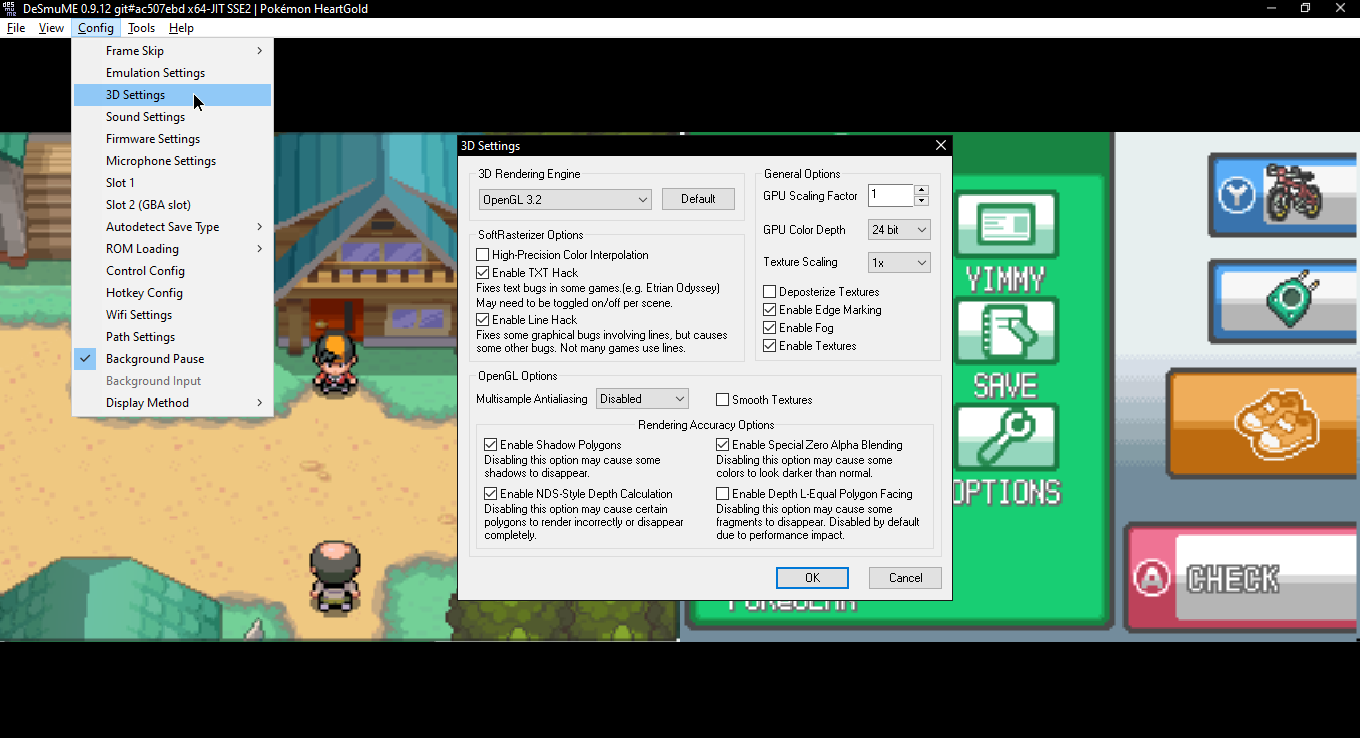This screenshot has width=1360, height=738.
Task: Open the Tools menu
Action: 141,28
